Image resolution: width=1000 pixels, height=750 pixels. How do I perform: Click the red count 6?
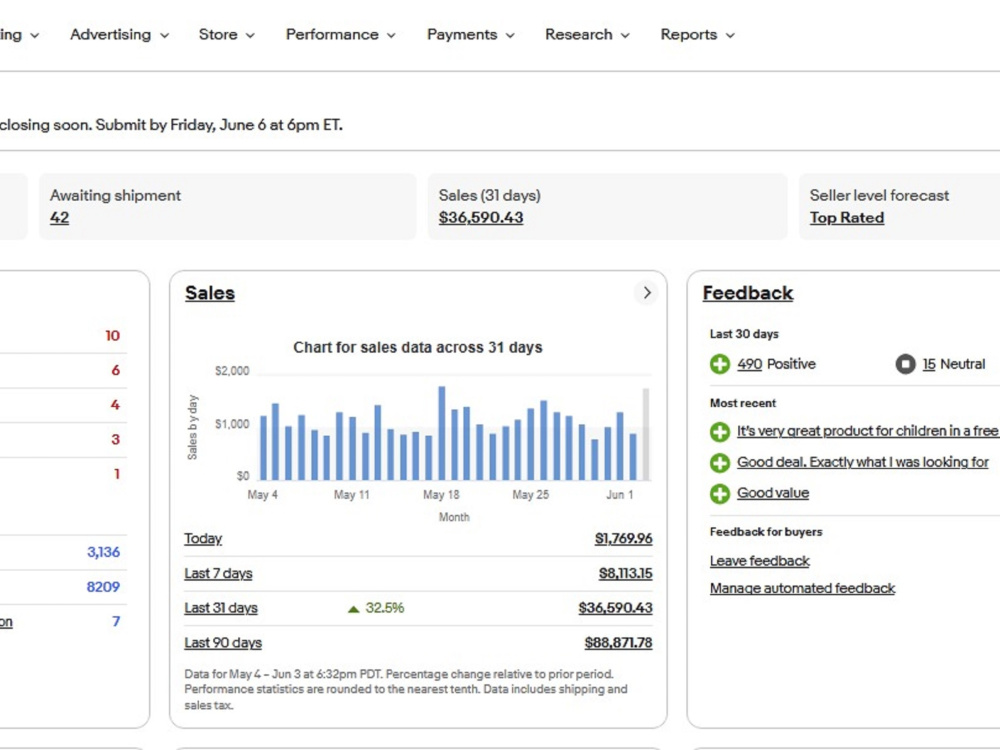(115, 370)
